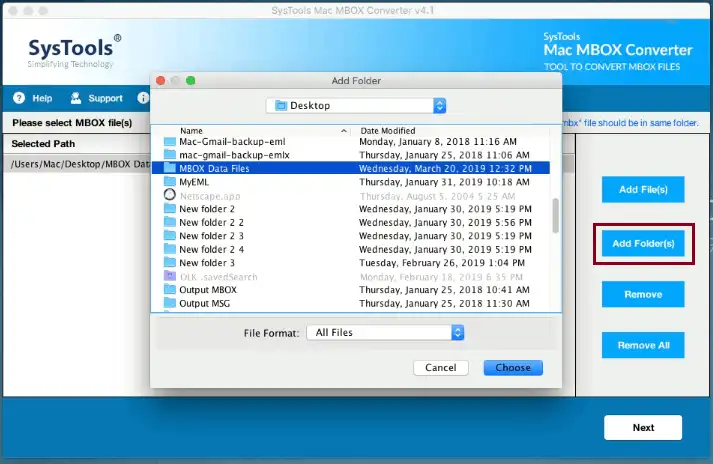Select the New folder 2 4 name
713x464 pixels.
pos(211,249)
